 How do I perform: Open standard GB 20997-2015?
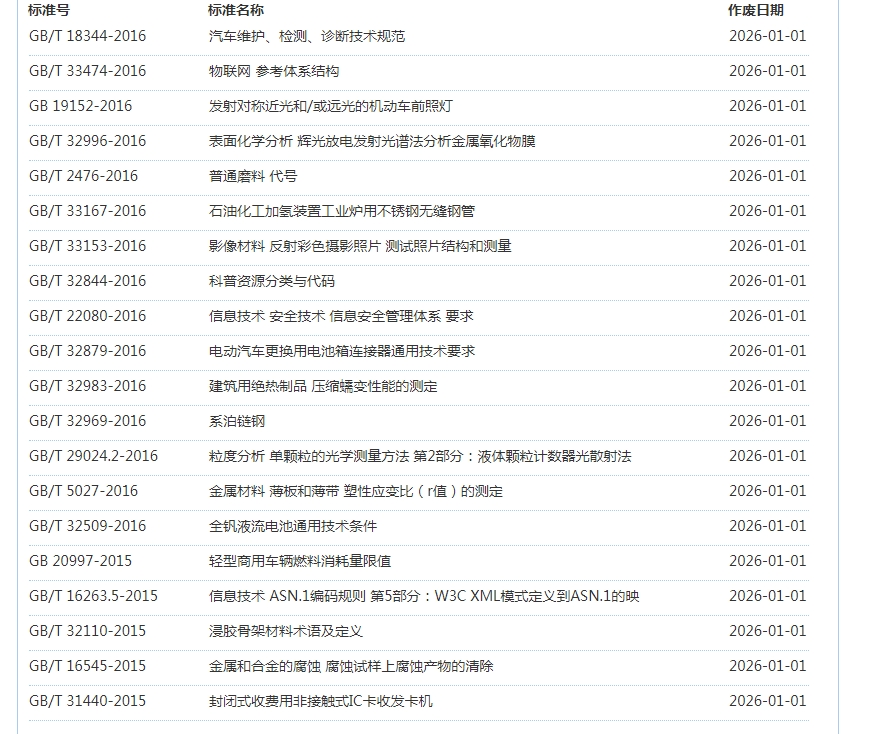point(80,561)
